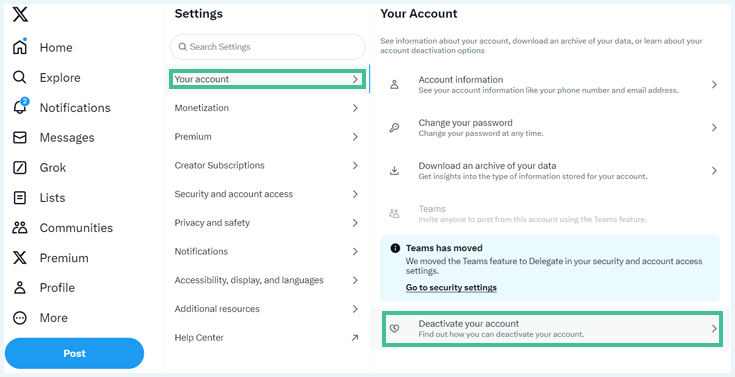Open Deactivate your account chevron
This screenshot has height=377, width=735.
(714, 329)
